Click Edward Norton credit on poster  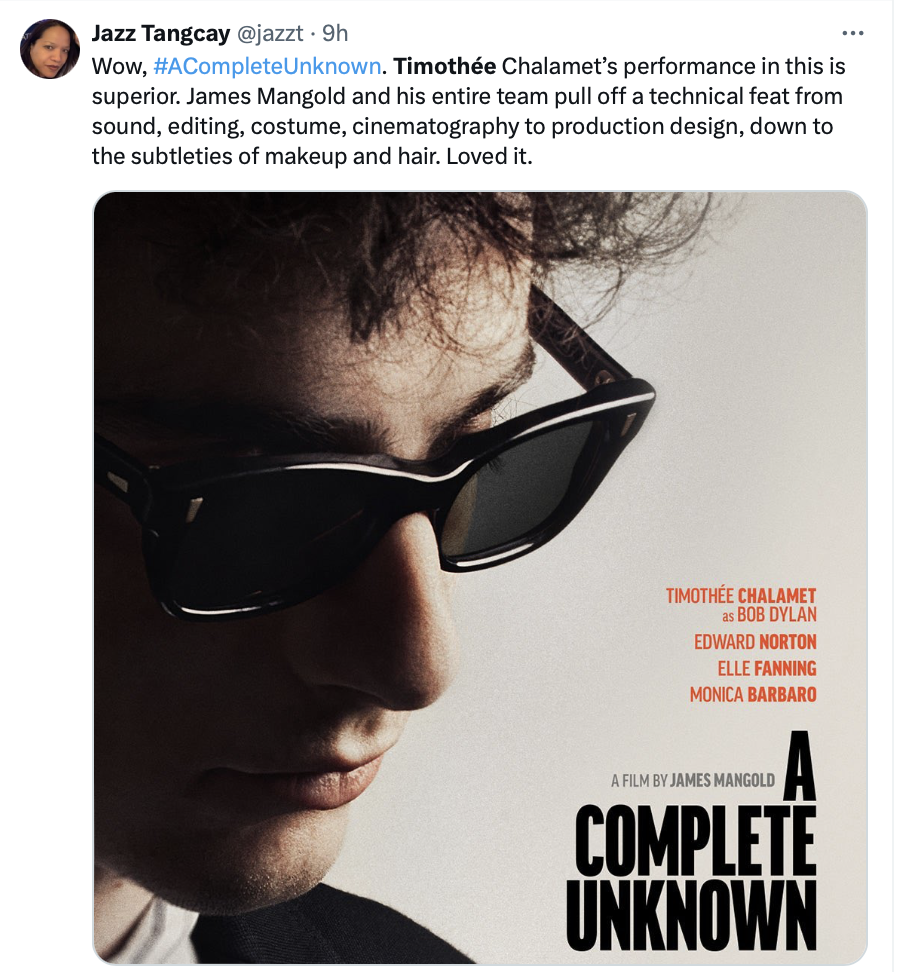[755, 642]
